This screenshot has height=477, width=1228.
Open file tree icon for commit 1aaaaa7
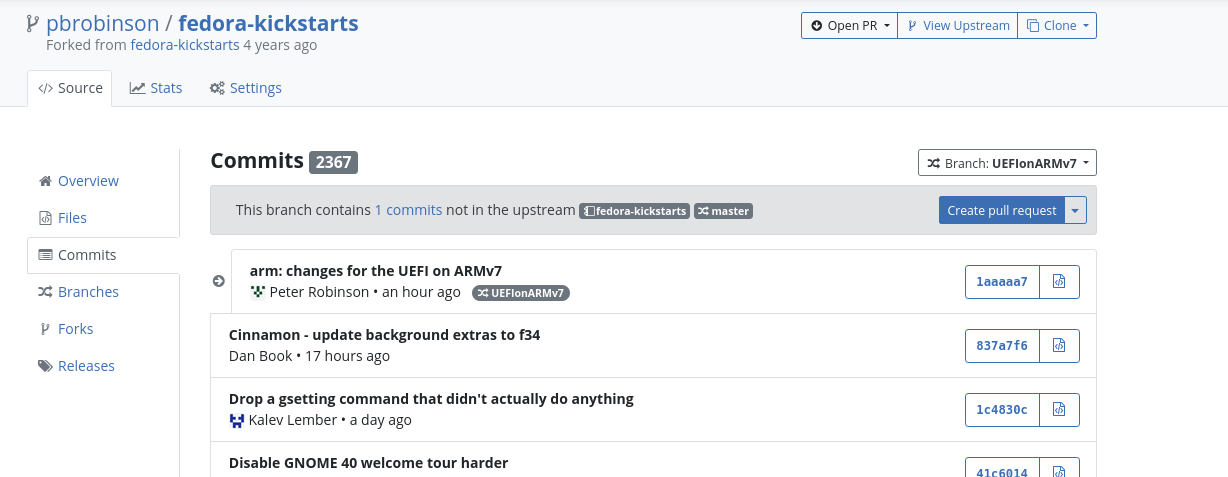click(x=1060, y=282)
